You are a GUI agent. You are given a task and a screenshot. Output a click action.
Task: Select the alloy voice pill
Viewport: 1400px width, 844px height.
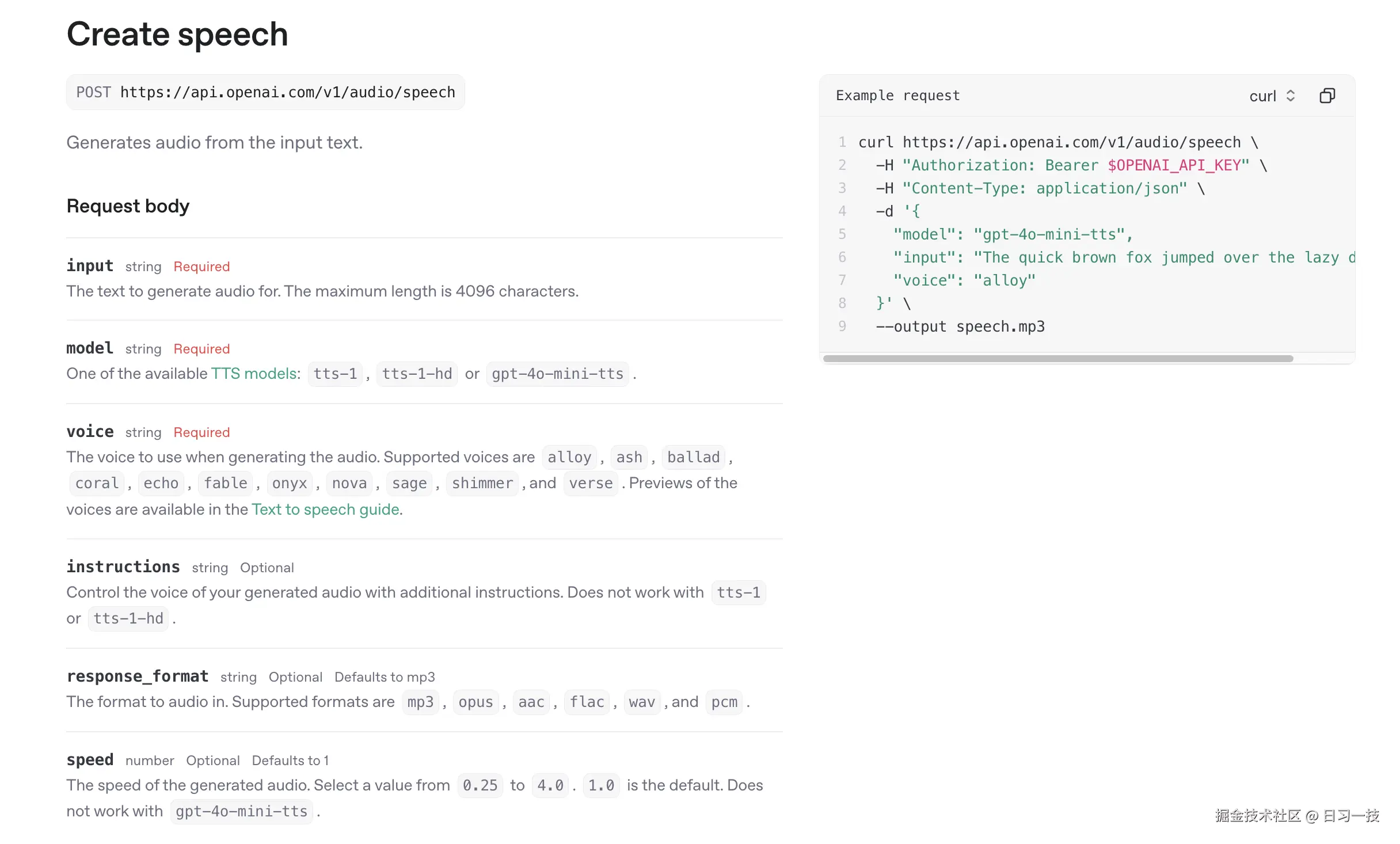[569, 457]
